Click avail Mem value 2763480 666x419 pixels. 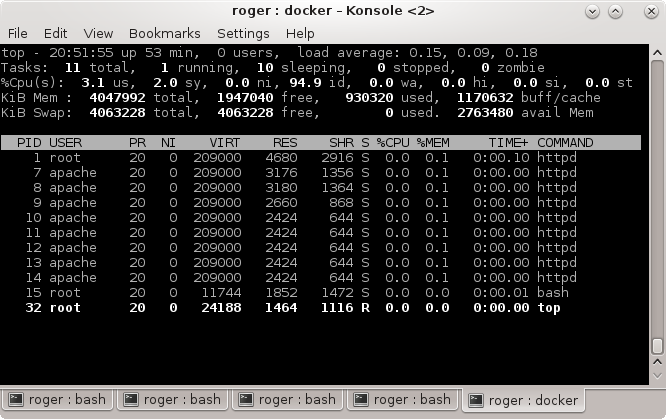point(485,113)
